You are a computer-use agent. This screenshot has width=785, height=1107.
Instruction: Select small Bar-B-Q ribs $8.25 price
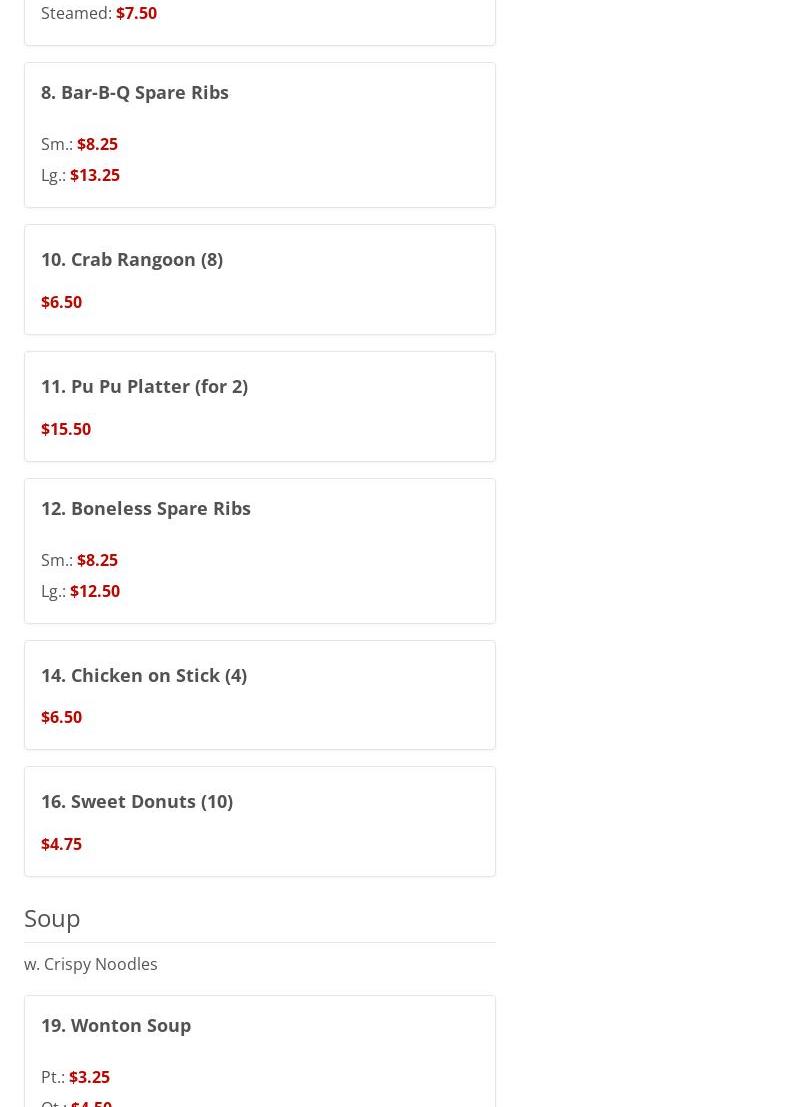(x=97, y=144)
